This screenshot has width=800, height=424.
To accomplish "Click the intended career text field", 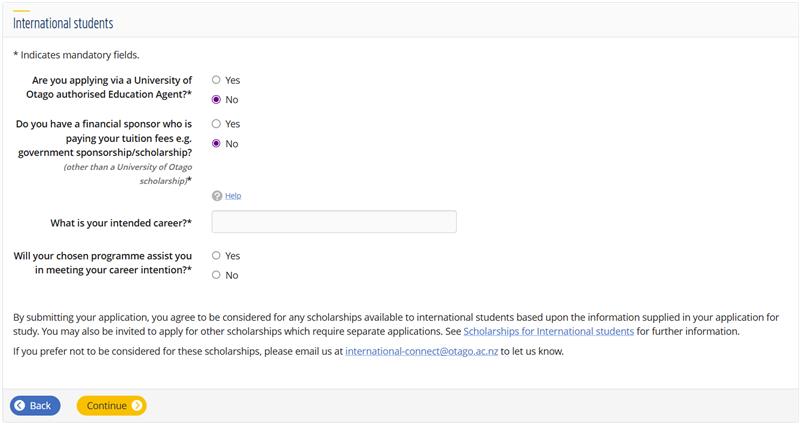I will (x=334, y=222).
